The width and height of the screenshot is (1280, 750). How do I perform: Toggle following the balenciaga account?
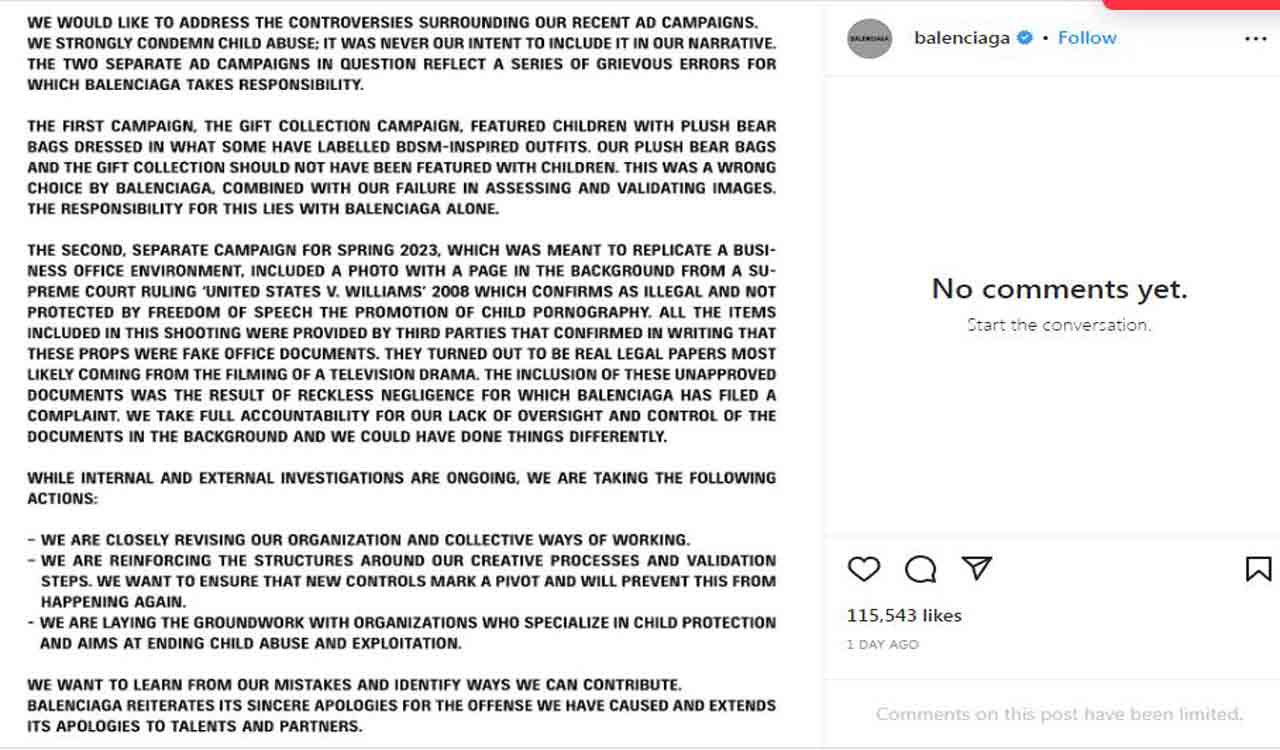tap(1086, 37)
